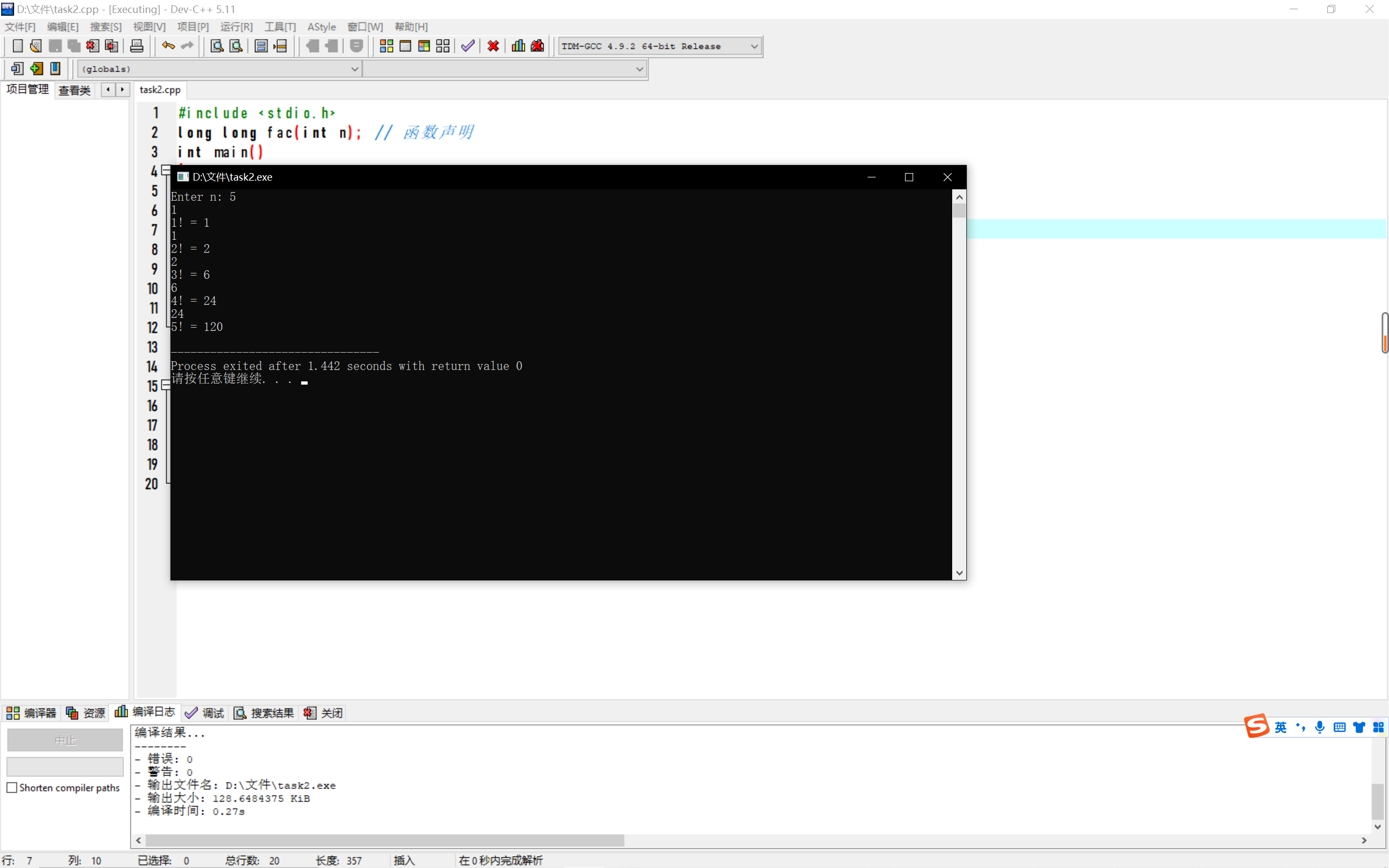Open the 运行[R] menu
The width and height of the screenshot is (1389, 868).
(x=236, y=27)
